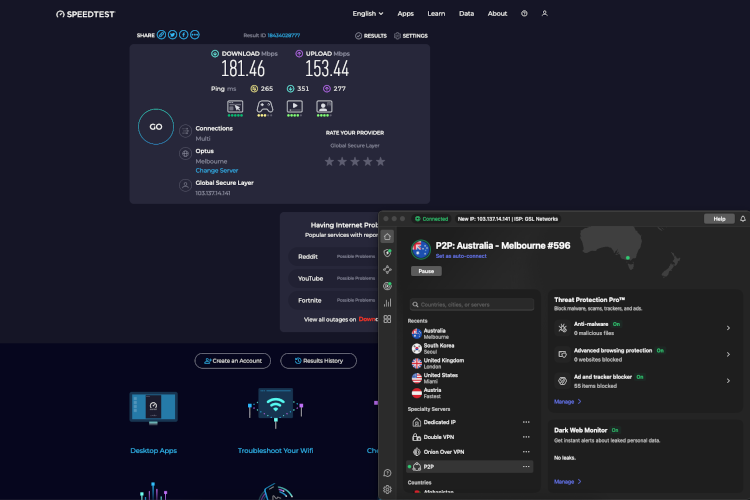Open NordVPN home sidebar icon
750x500 pixels.
point(387,236)
